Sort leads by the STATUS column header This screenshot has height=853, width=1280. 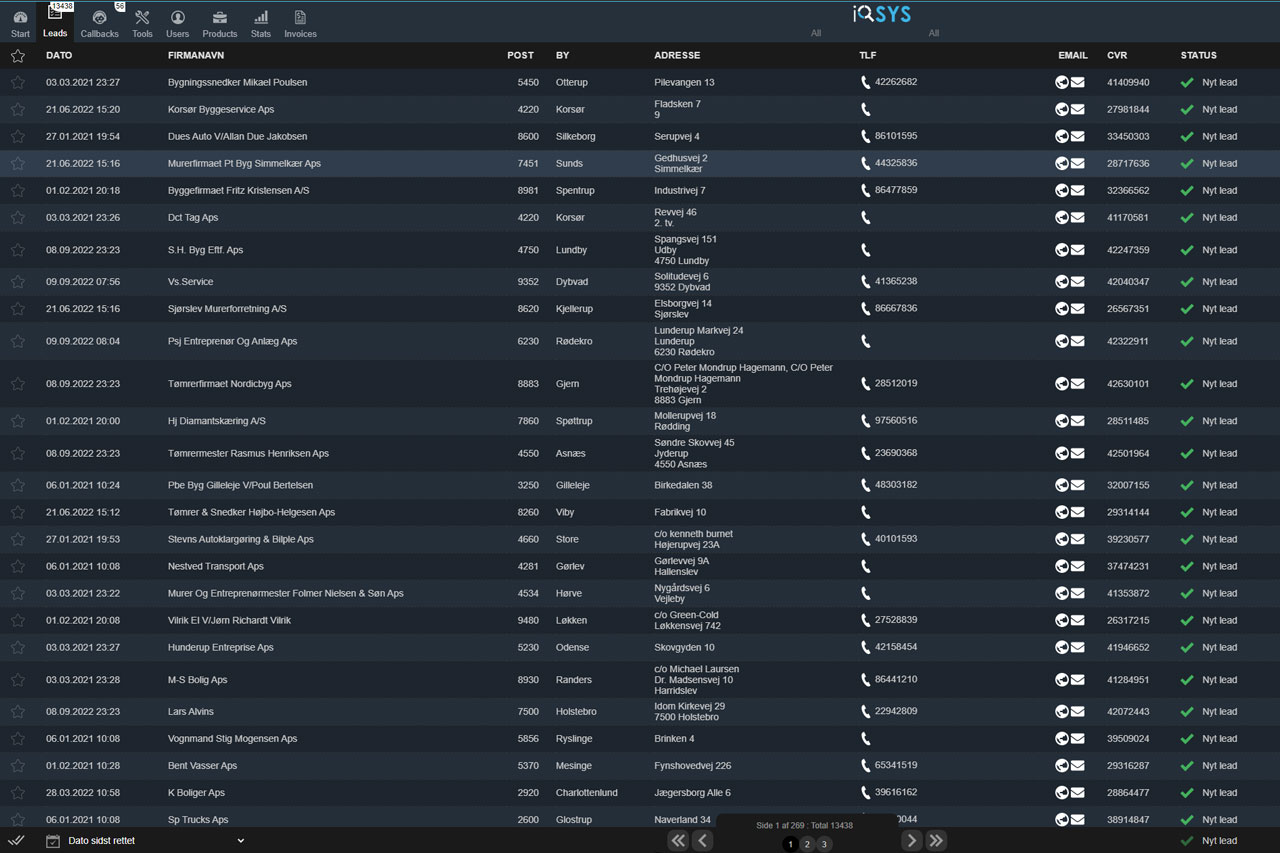(x=1198, y=56)
